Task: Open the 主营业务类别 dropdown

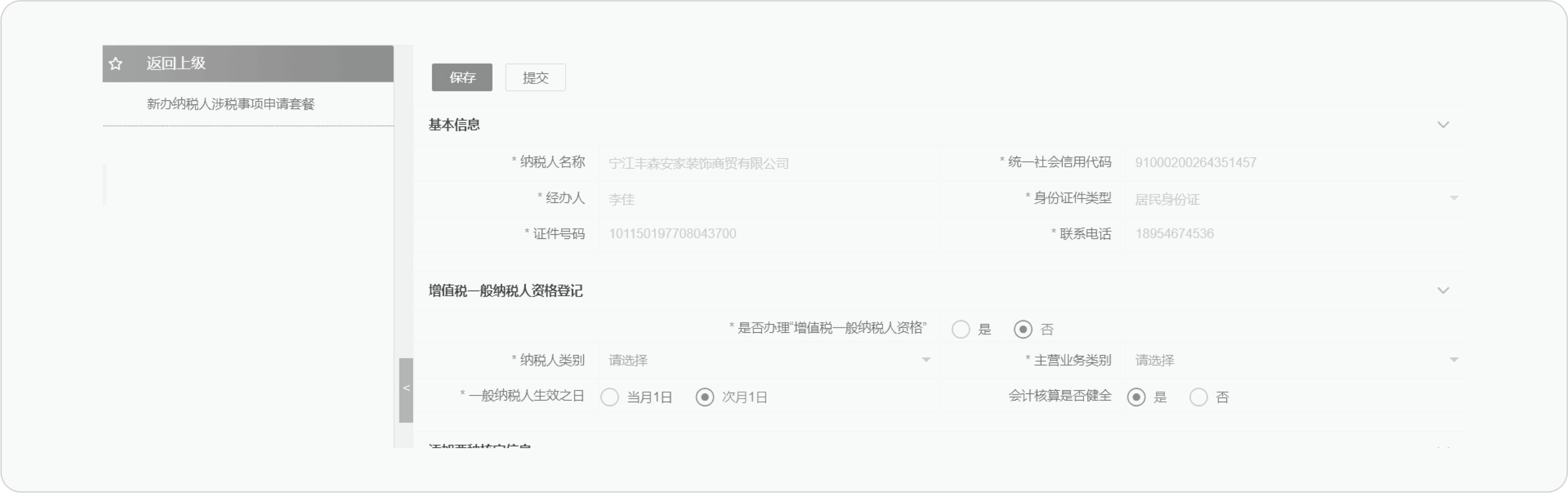Action: pyautogui.click(x=1295, y=360)
